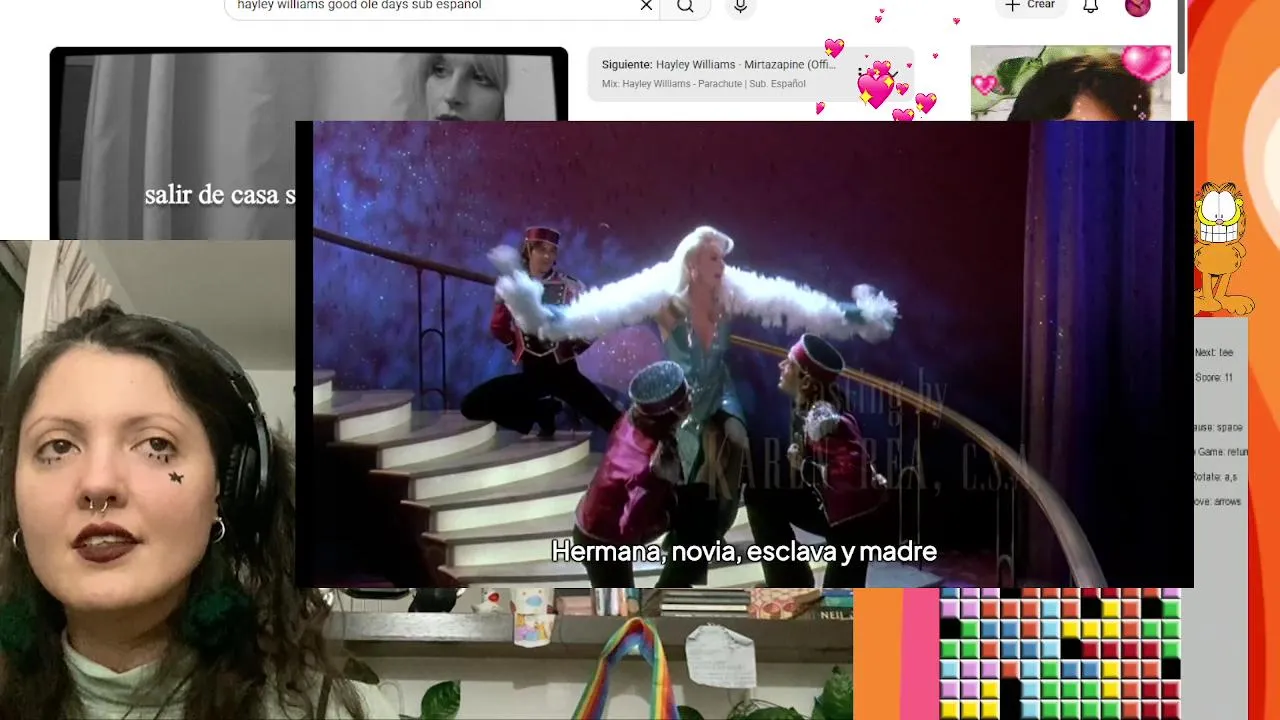Click the Tetris game board
The height and width of the screenshot is (720, 1280).
click(1060, 654)
